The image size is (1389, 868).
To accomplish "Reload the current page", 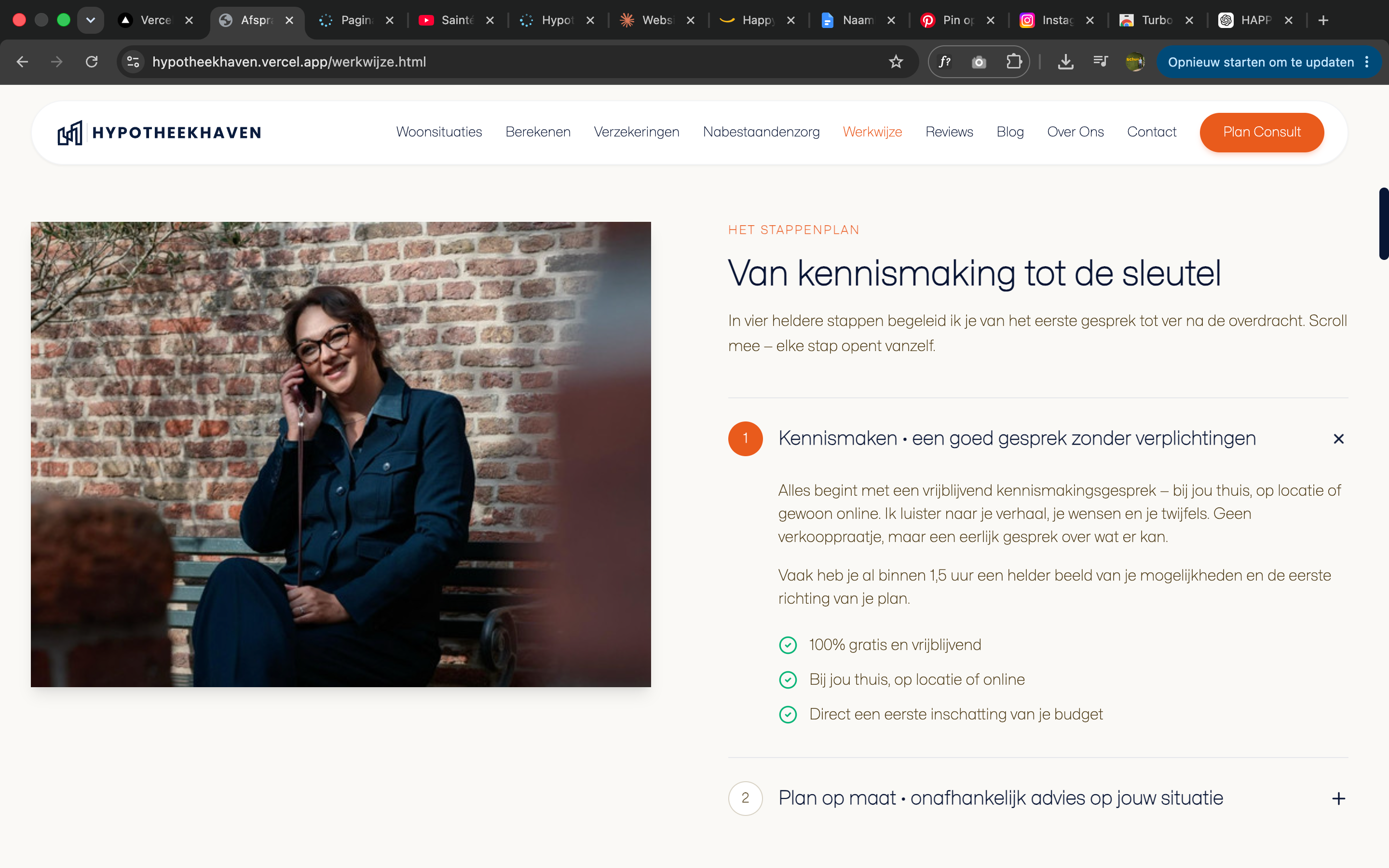I will [92, 61].
